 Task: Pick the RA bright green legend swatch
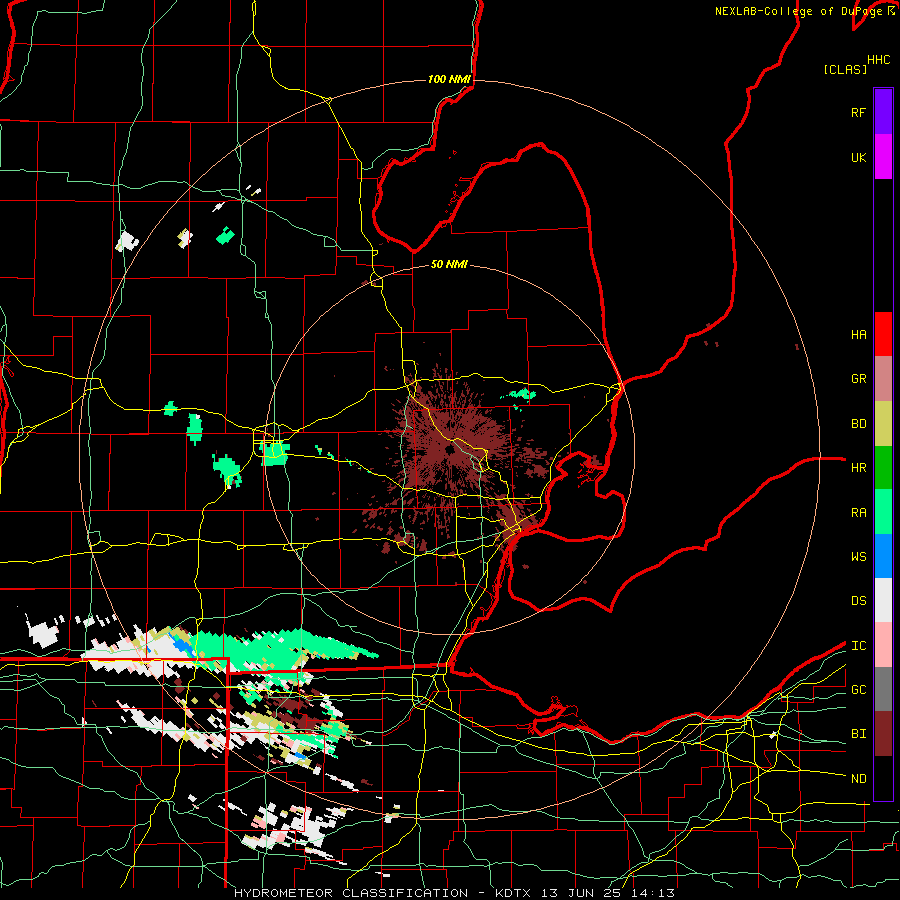tap(883, 512)
